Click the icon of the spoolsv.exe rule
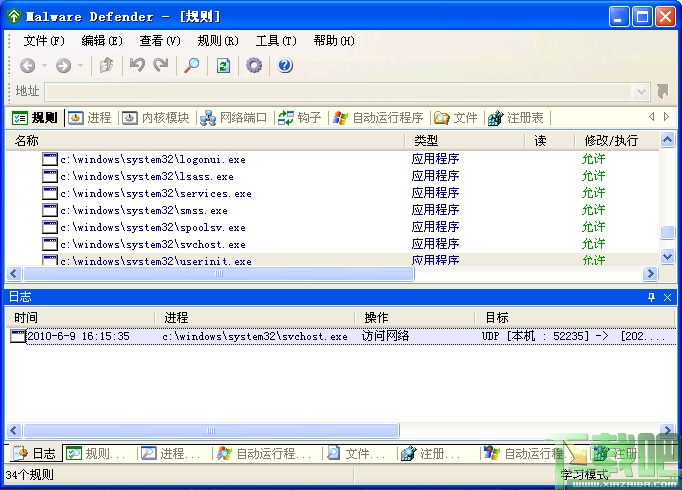This screenshot has width=682, height=490. pos(50,227)
